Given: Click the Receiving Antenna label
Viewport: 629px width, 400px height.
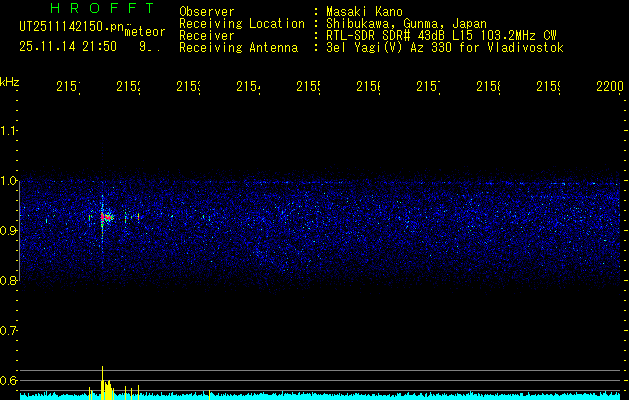Looking at the screenshot, I should [x=238, y=48].
